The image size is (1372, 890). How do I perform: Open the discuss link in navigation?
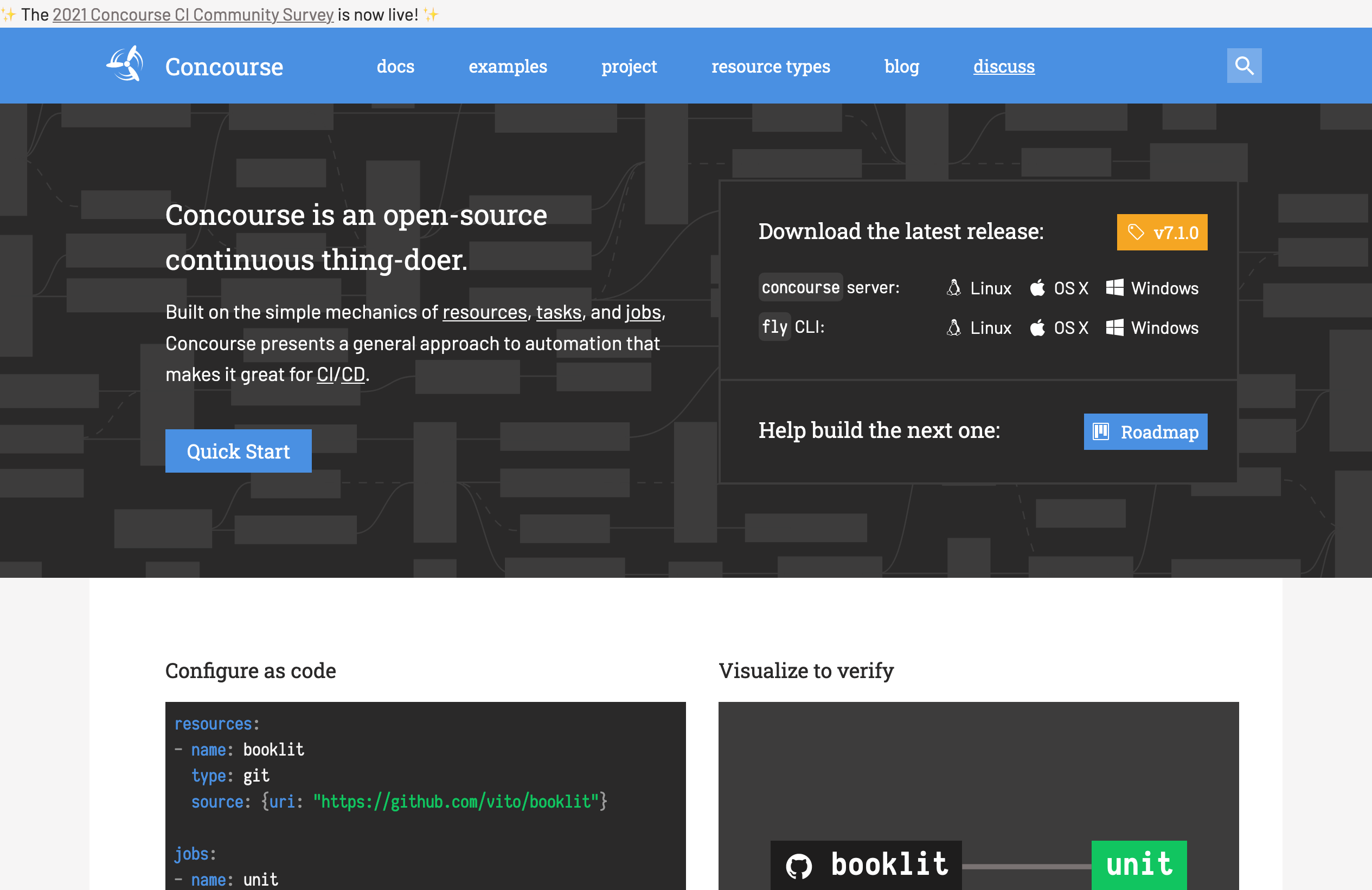(x=1003, y=67)
